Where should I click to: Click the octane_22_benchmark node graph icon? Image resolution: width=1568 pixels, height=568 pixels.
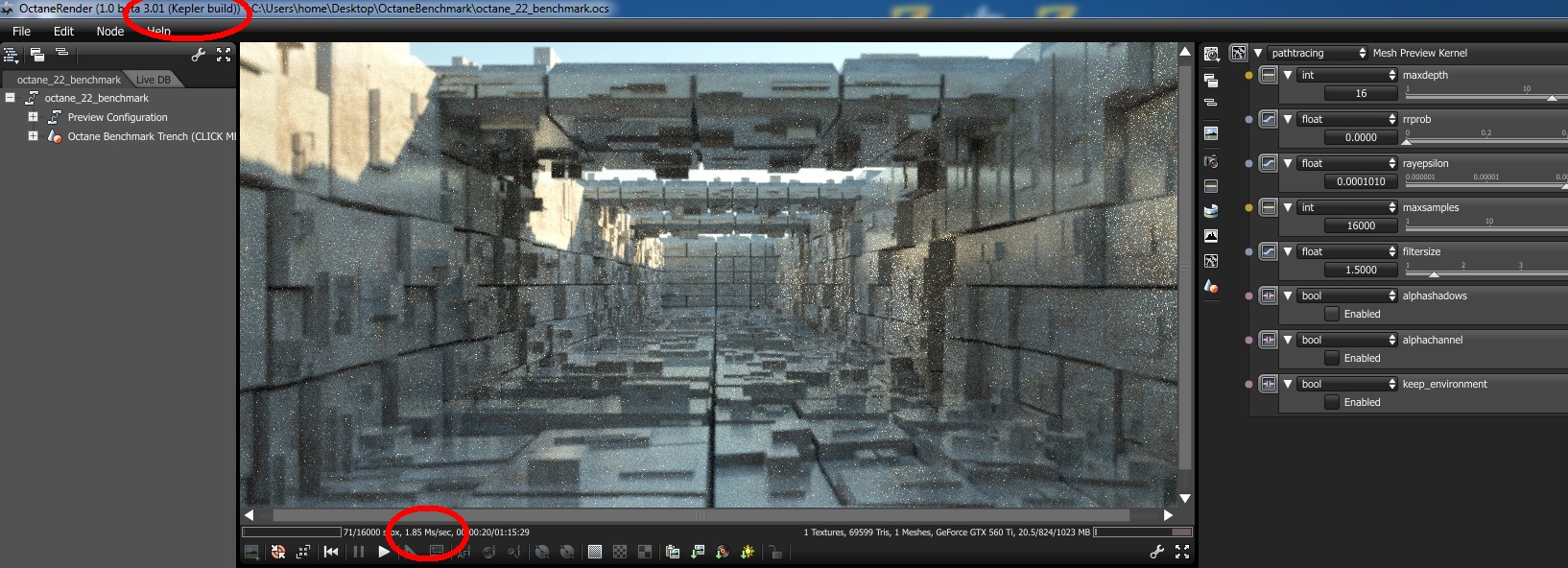[x=32, y=98]
